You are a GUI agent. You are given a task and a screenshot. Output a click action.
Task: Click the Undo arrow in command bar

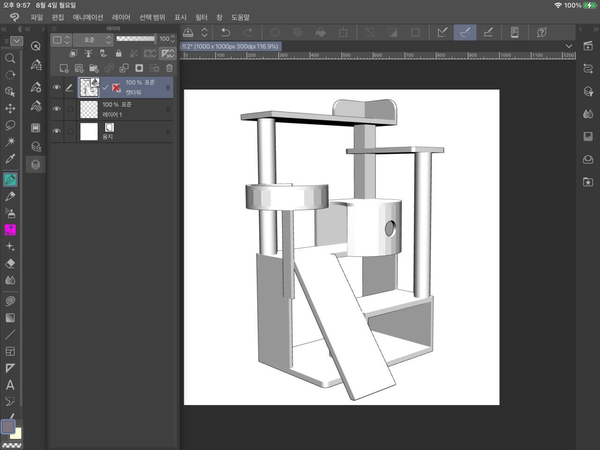[227, 33]
